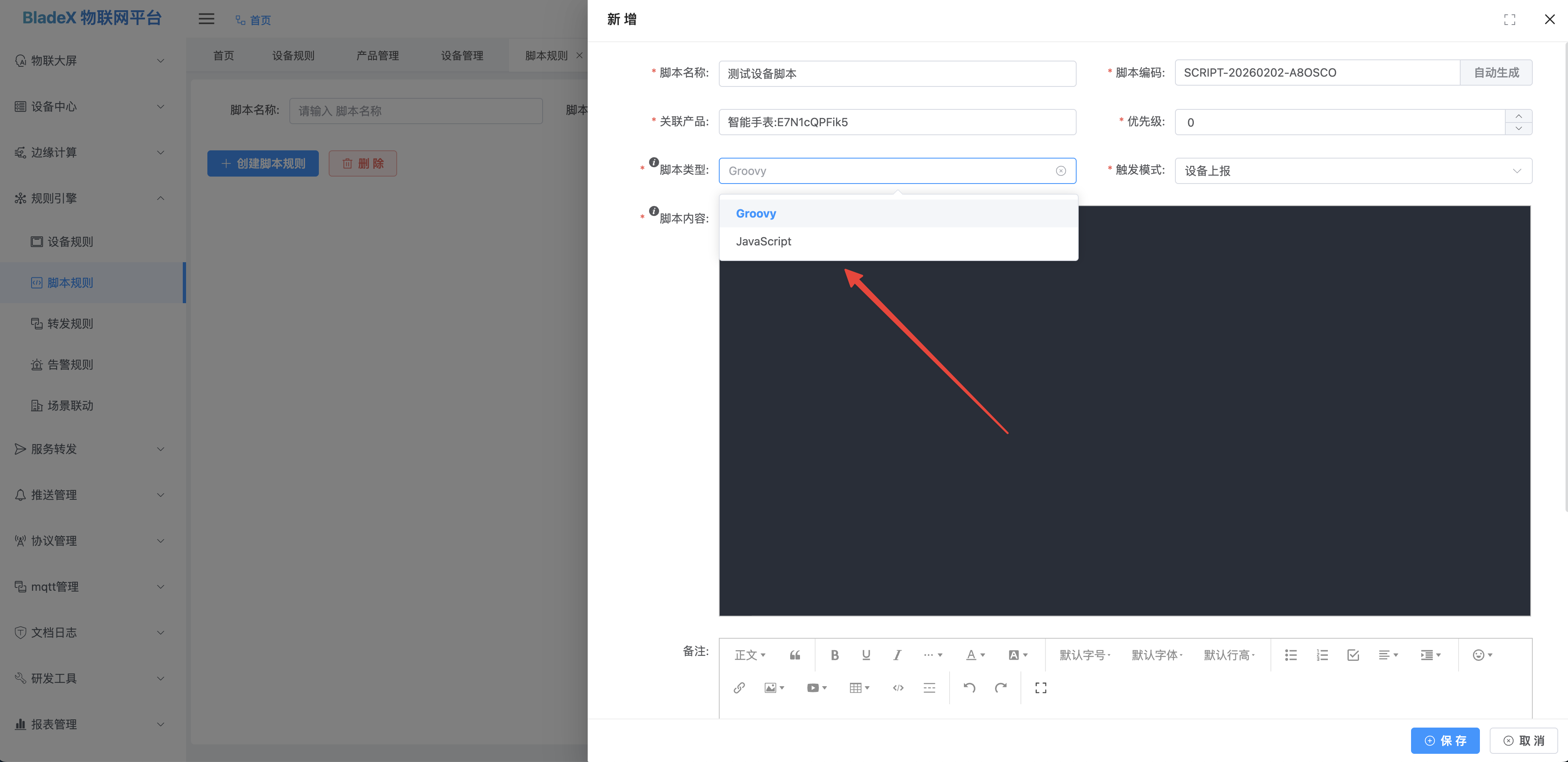Insert a to-do checkbox list
This screenshot has height=762, width=1568.
point(1352,655)
